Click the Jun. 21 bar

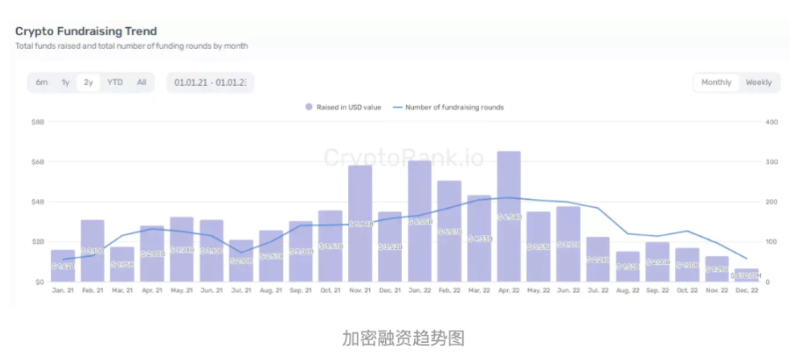(x=212, y=251)
